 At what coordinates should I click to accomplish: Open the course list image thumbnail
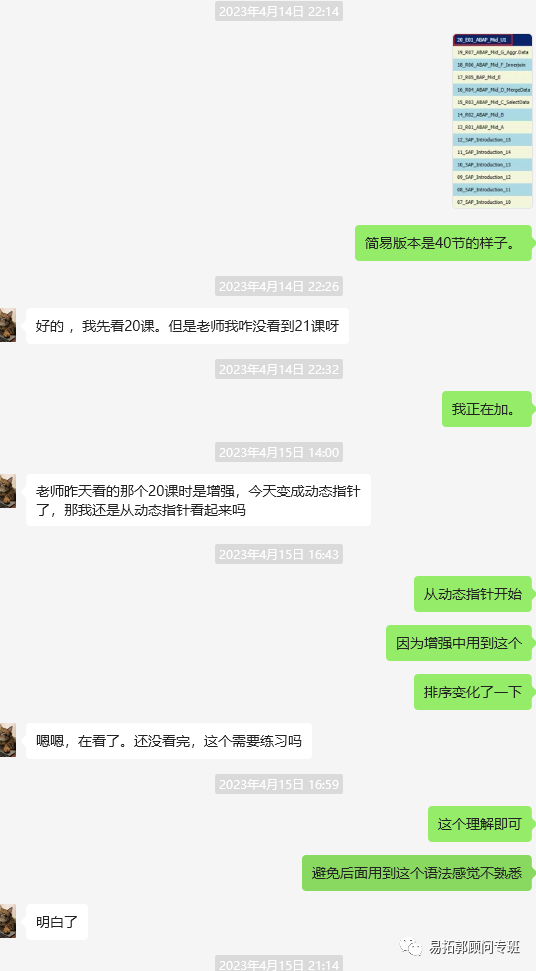(492, 121)
